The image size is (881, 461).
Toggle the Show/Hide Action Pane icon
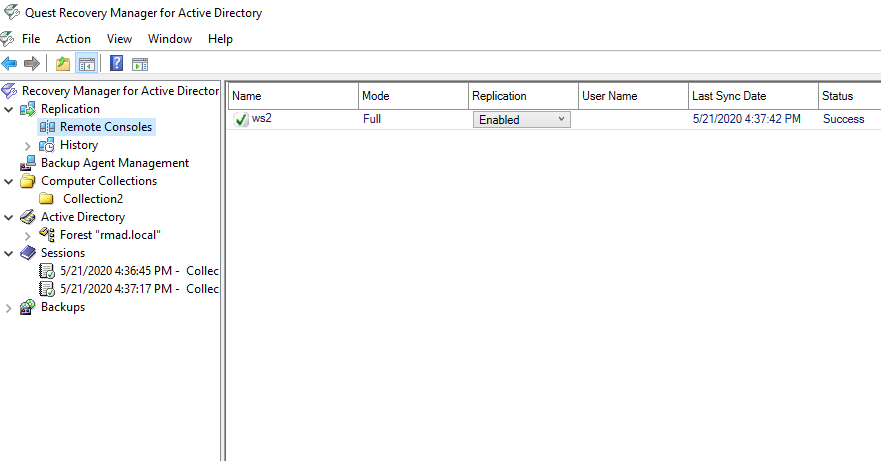(x=140, y=64)
